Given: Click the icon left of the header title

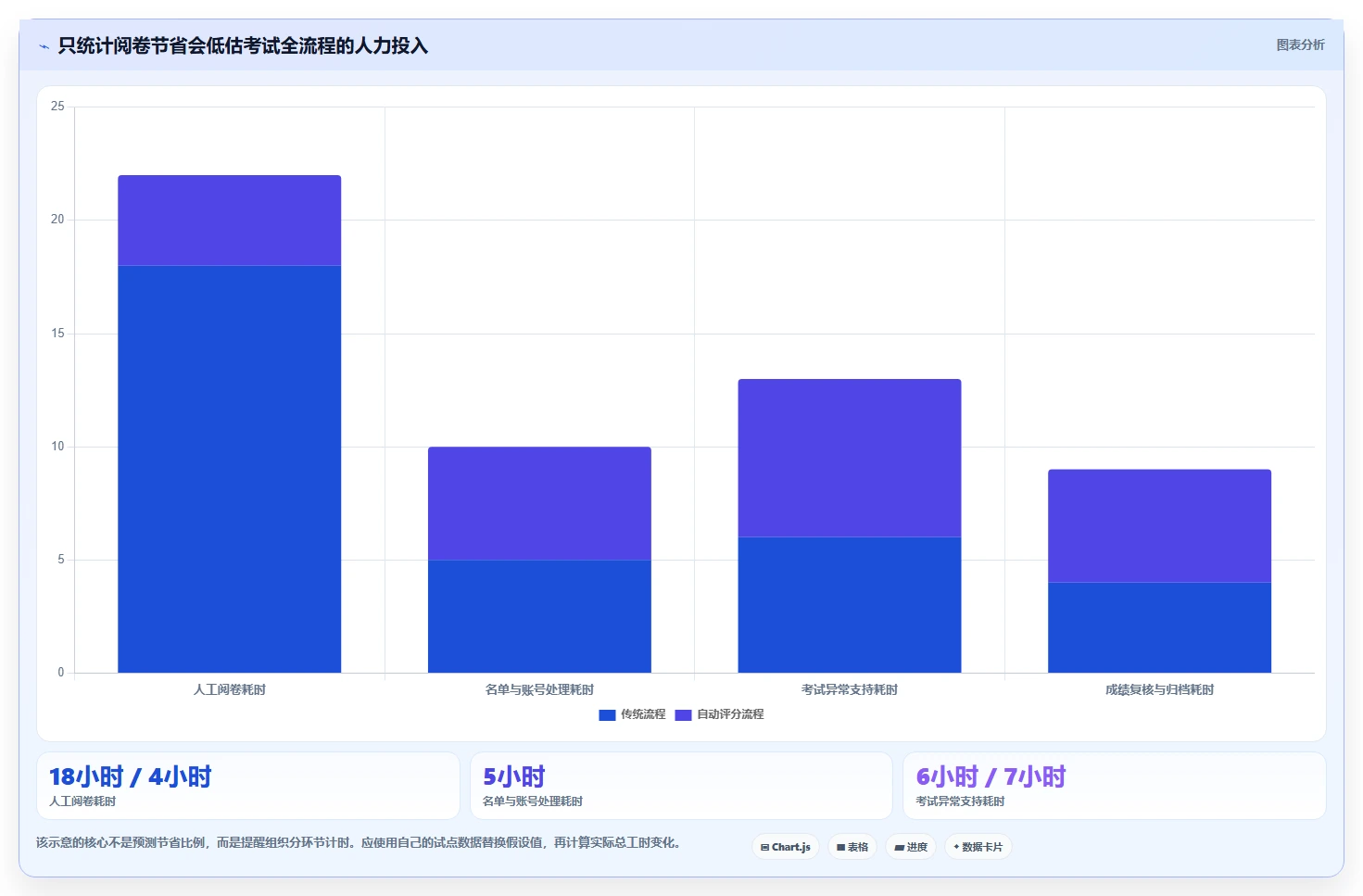Looking at the screenshot, I should (44, 46).
